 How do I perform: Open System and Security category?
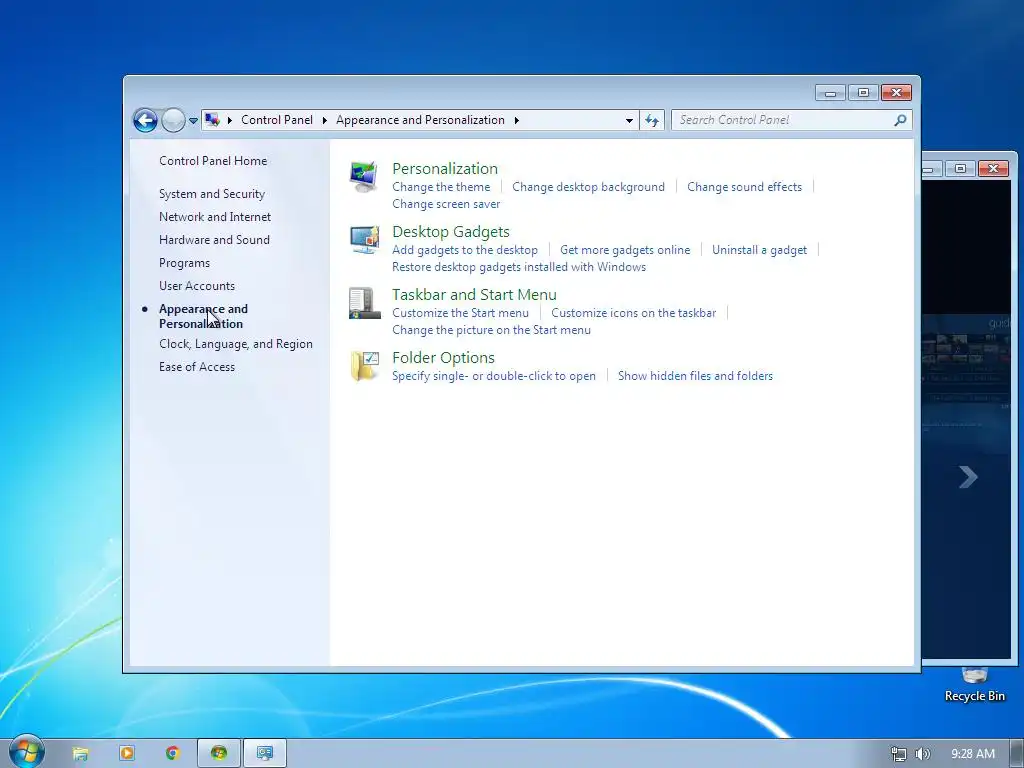click(x=212, y=194)
